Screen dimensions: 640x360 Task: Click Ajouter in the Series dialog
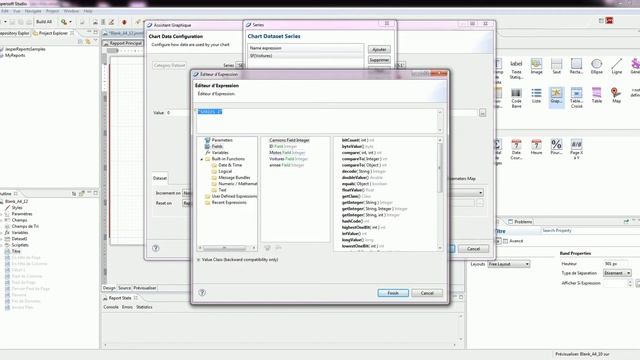tap(379, 49)
